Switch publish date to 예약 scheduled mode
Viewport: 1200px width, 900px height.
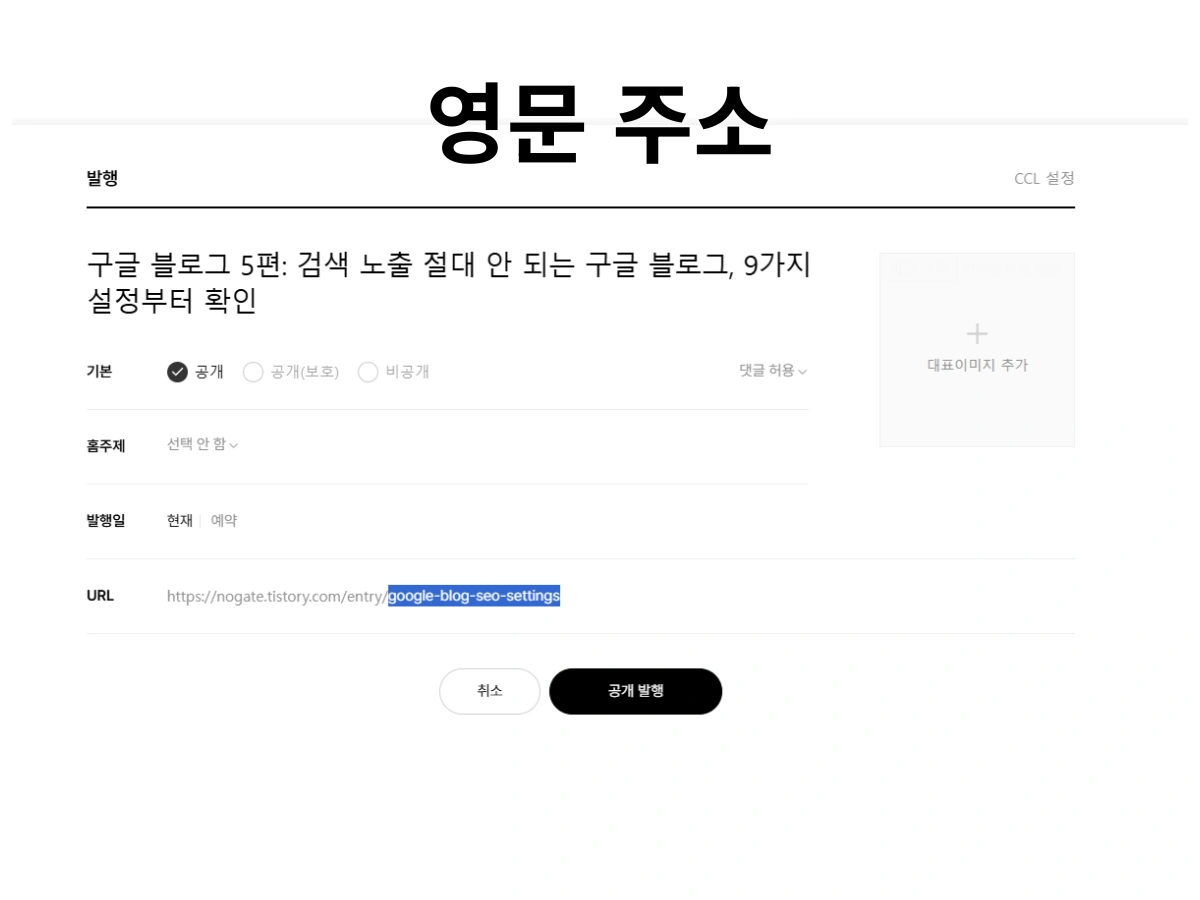222,520
